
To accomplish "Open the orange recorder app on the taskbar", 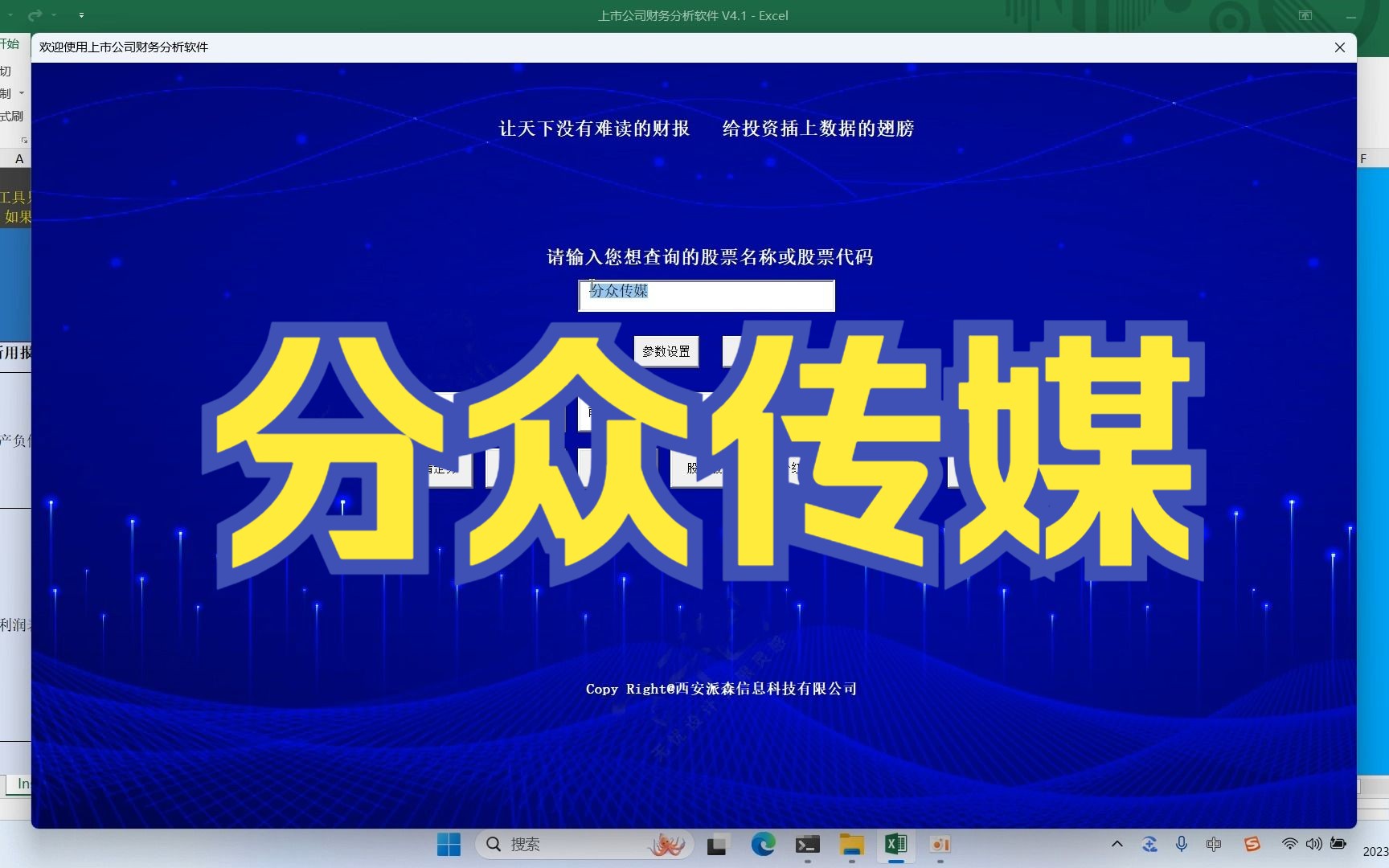I will tap(940, 845).
